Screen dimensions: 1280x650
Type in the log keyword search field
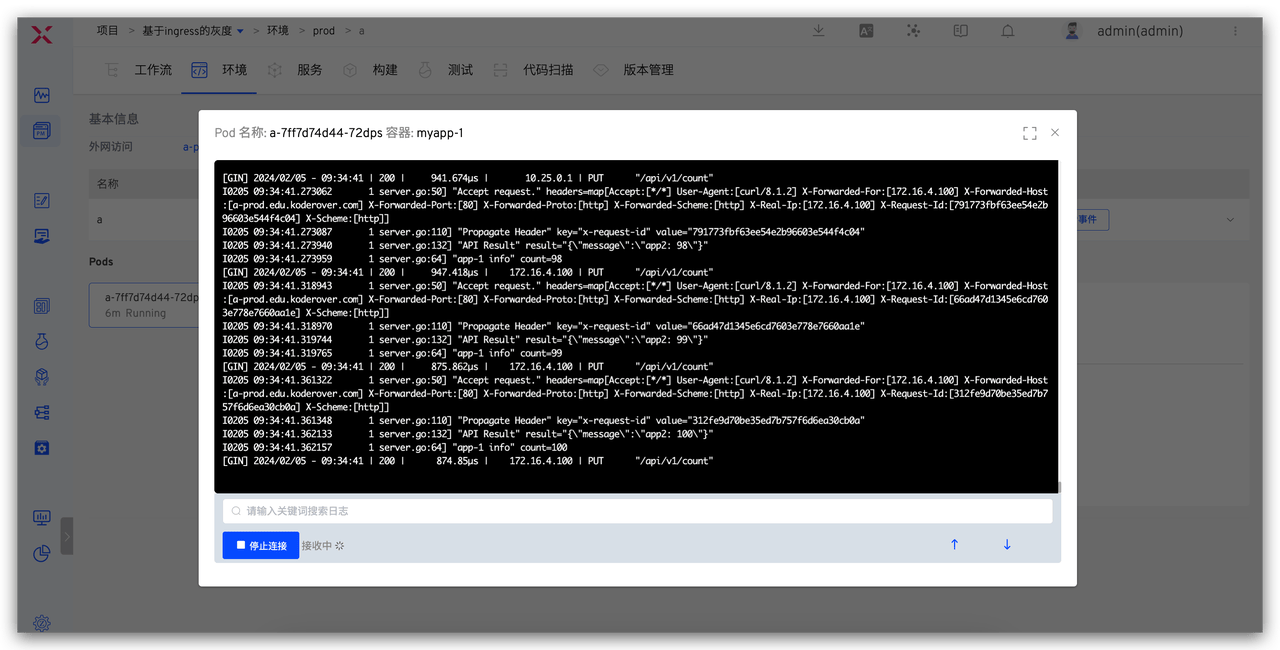(x=638, y=511)
